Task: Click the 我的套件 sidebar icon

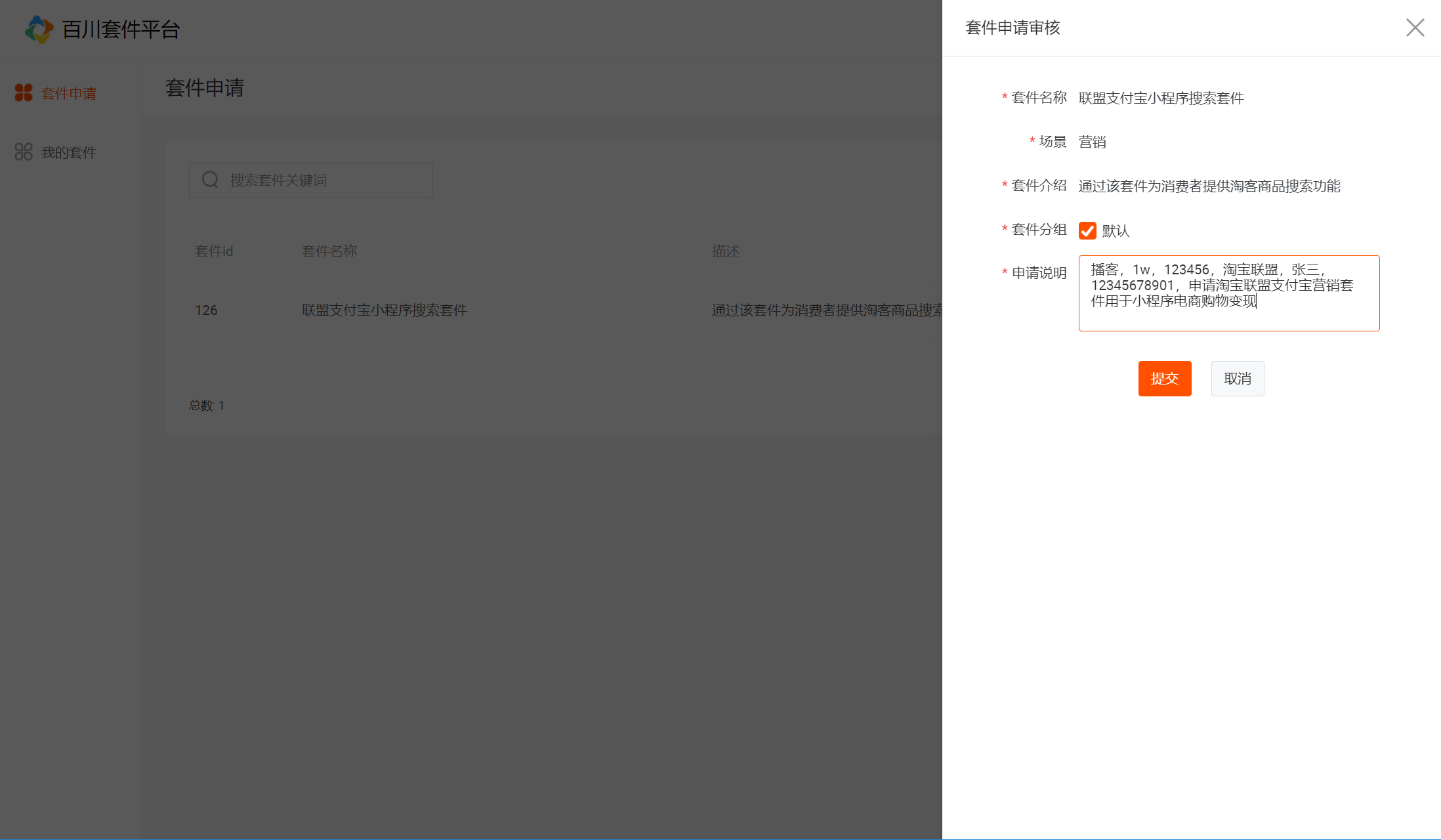Action: coord(24,152)
